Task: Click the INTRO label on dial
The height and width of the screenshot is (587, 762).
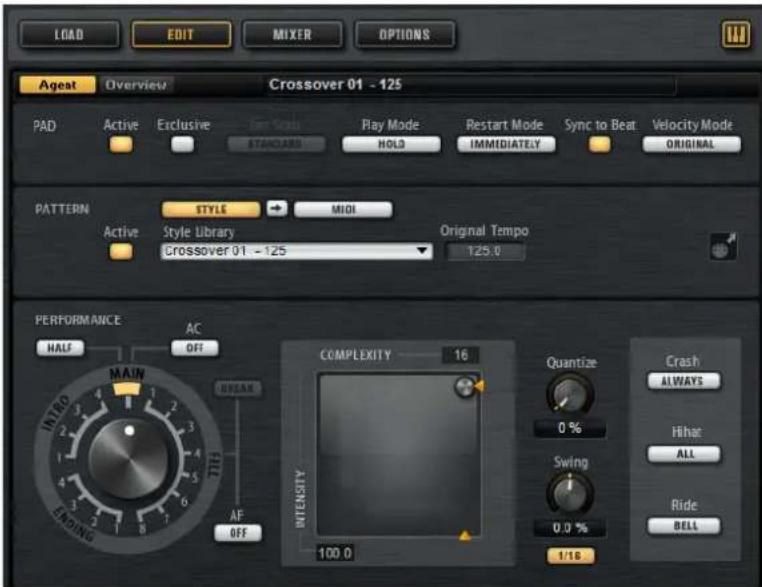Action: point(54,413)
